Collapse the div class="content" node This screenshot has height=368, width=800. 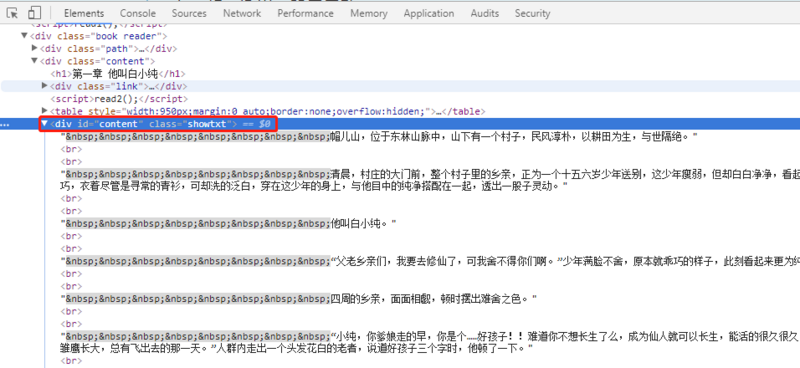pyautogui.click(x=34, y=61)
